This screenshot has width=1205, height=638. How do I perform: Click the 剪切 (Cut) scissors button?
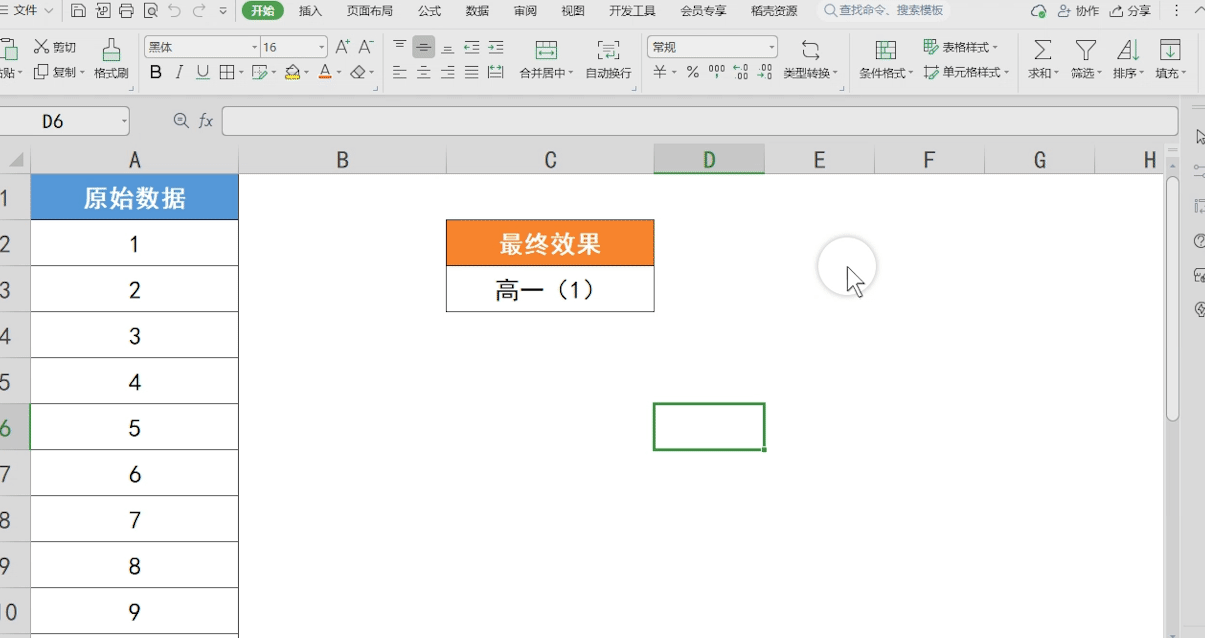click(55, 47)
